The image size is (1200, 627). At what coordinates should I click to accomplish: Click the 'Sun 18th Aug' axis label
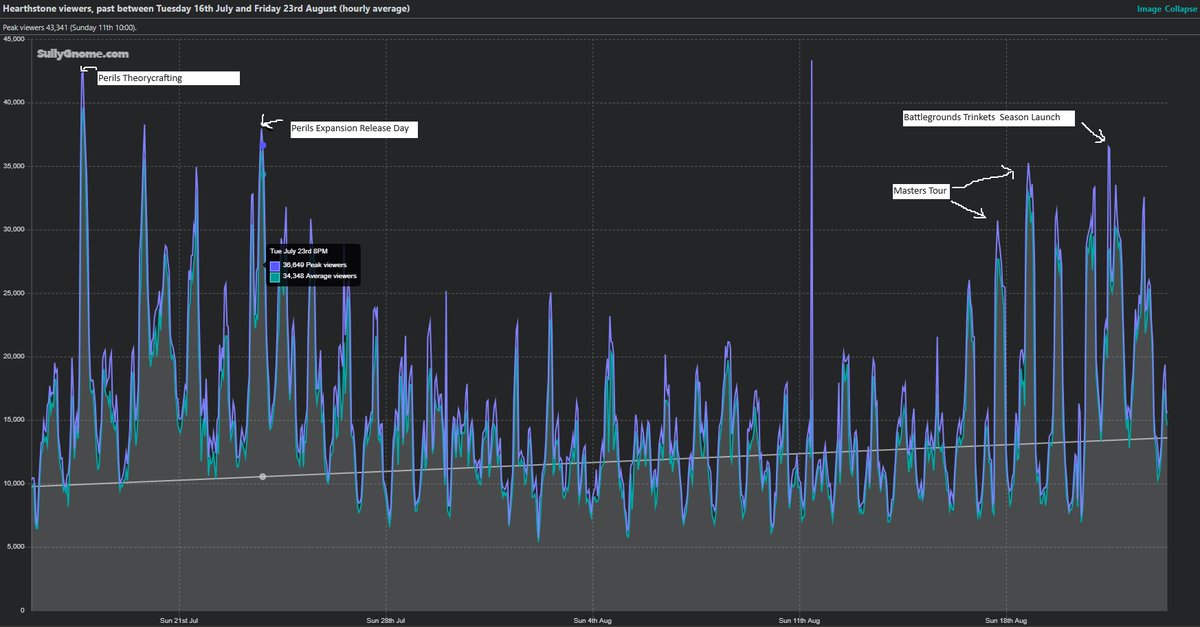[1005, 620]
